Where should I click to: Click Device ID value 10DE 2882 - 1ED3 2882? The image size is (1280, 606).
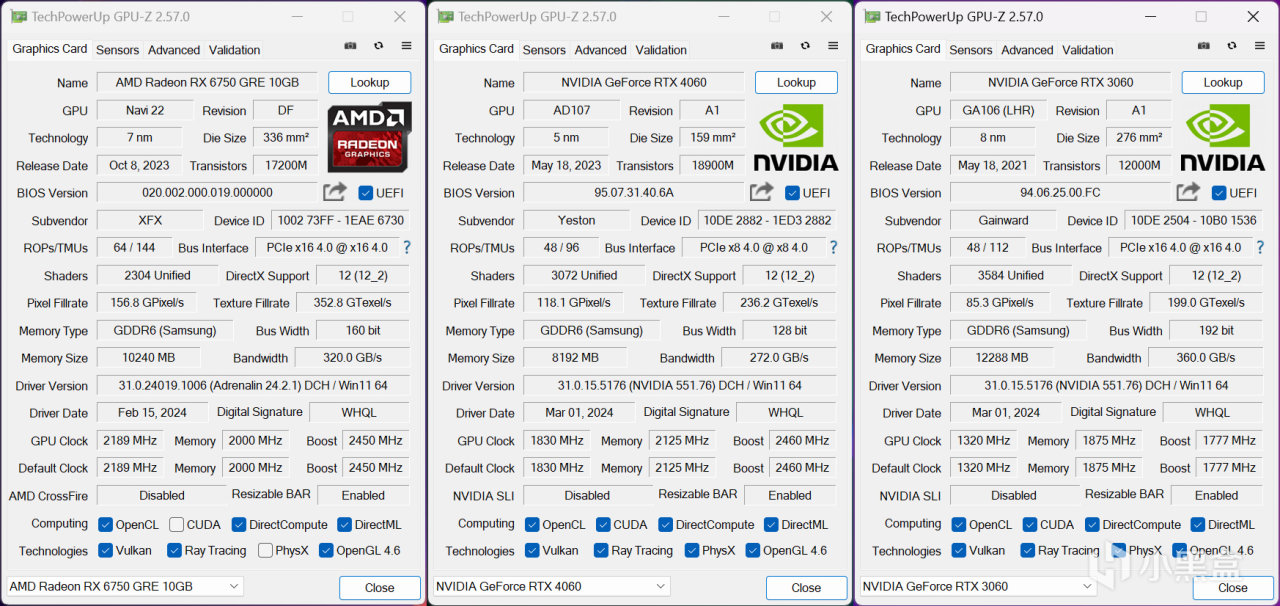(767, 220)
